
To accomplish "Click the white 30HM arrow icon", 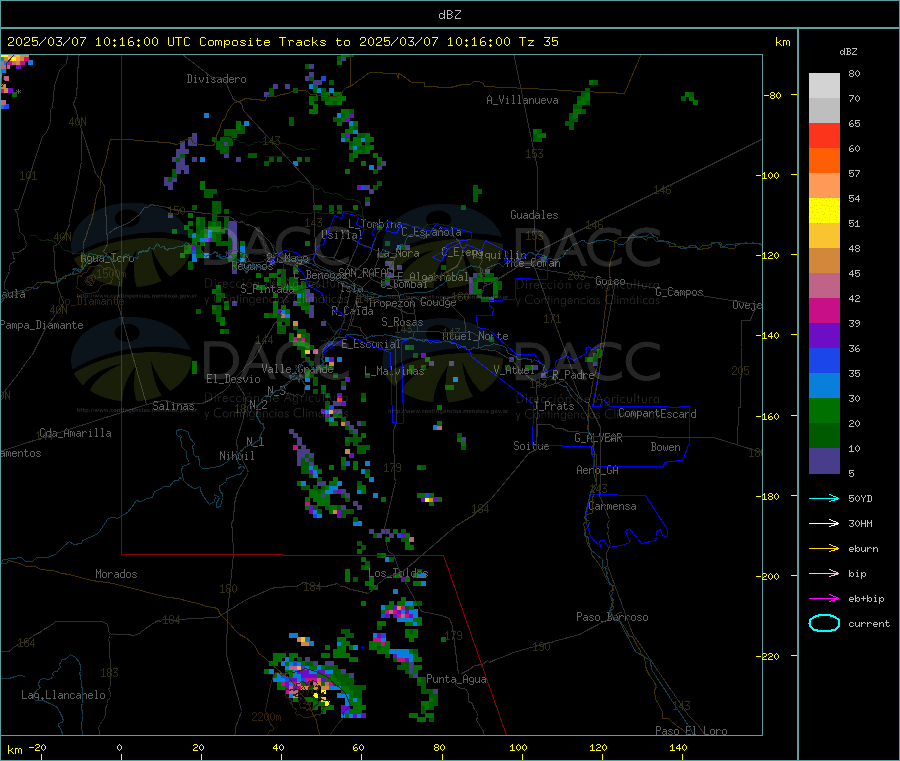I will 824,523.
